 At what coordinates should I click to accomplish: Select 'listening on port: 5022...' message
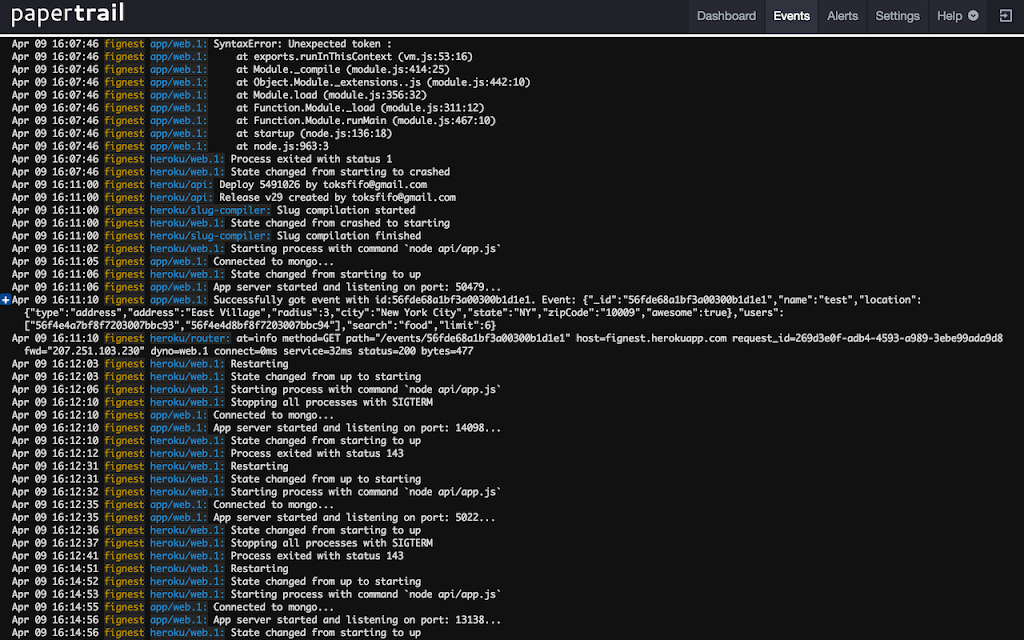click(354, 517)
